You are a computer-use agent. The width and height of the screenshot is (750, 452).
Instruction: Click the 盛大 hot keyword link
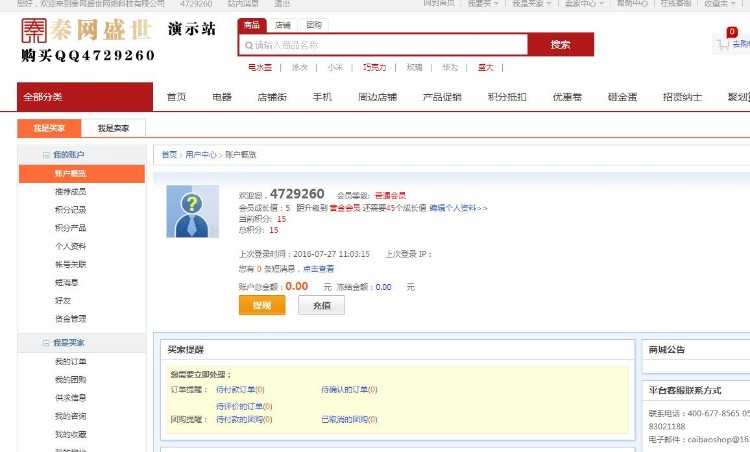(485, 67)
